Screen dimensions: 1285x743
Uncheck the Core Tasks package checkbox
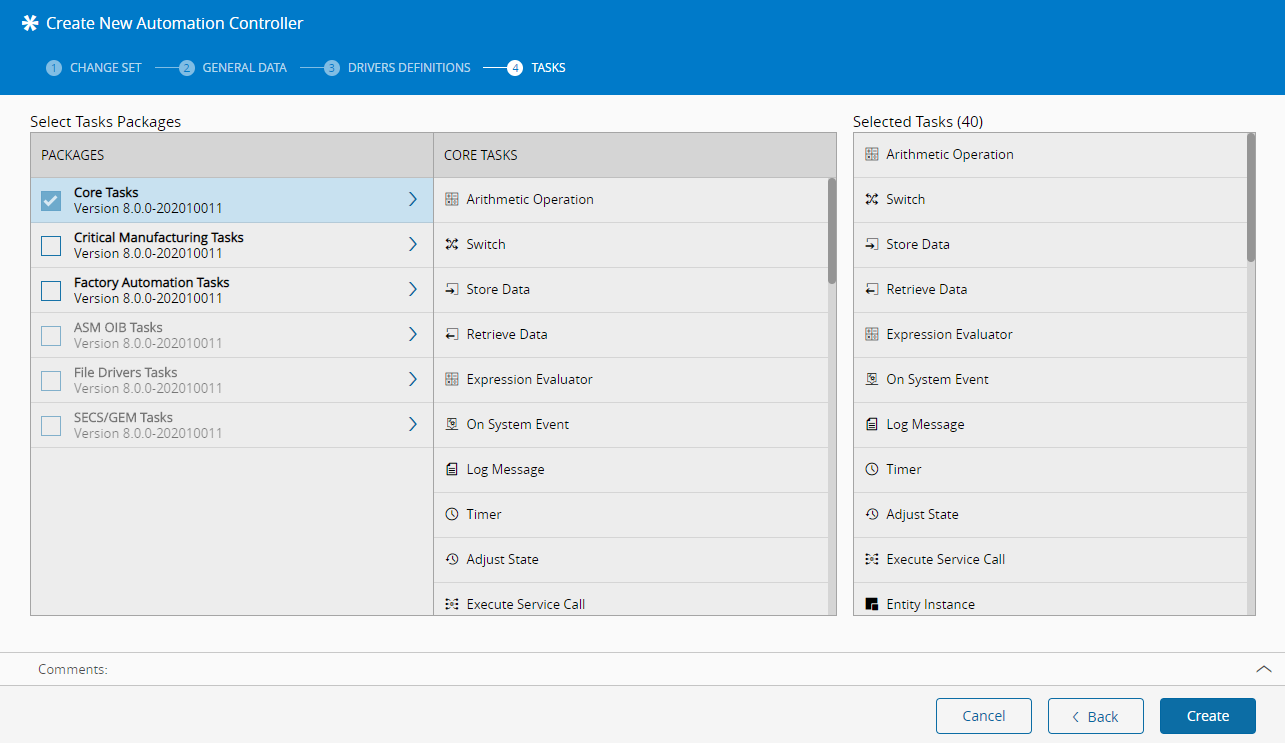pos(51,200)
